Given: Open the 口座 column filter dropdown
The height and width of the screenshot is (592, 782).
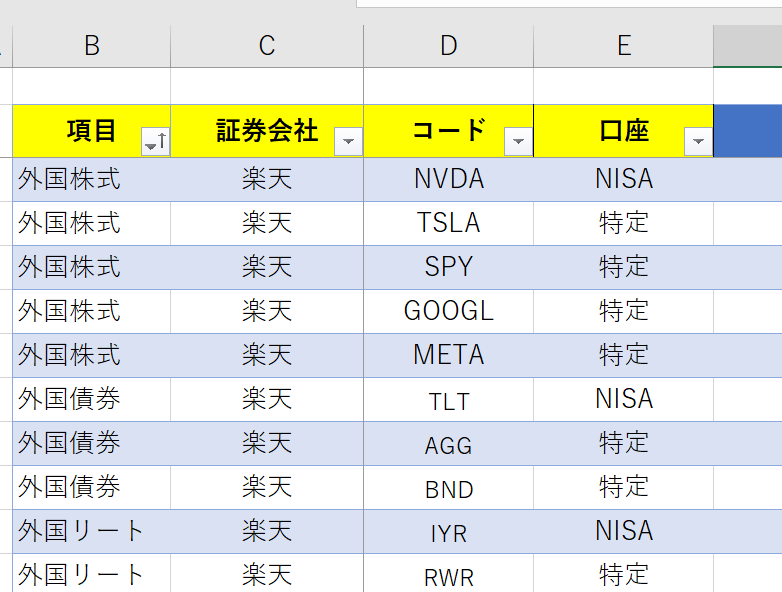Looking at the screenshot, I should pyautogui.click(x=698, y=142).
